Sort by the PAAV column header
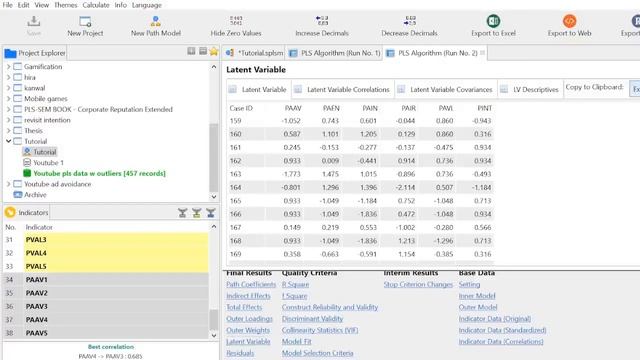 [293, 108]
